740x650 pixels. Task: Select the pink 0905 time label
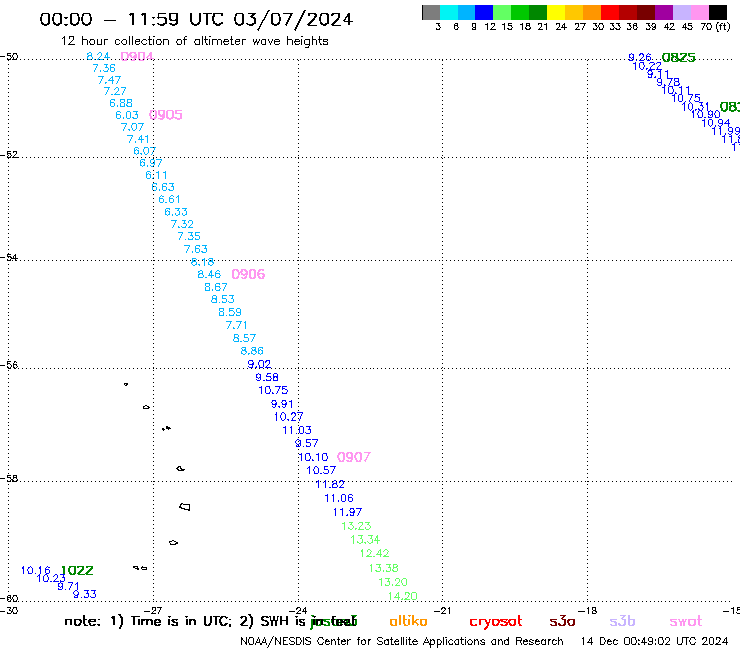point(166,115)
